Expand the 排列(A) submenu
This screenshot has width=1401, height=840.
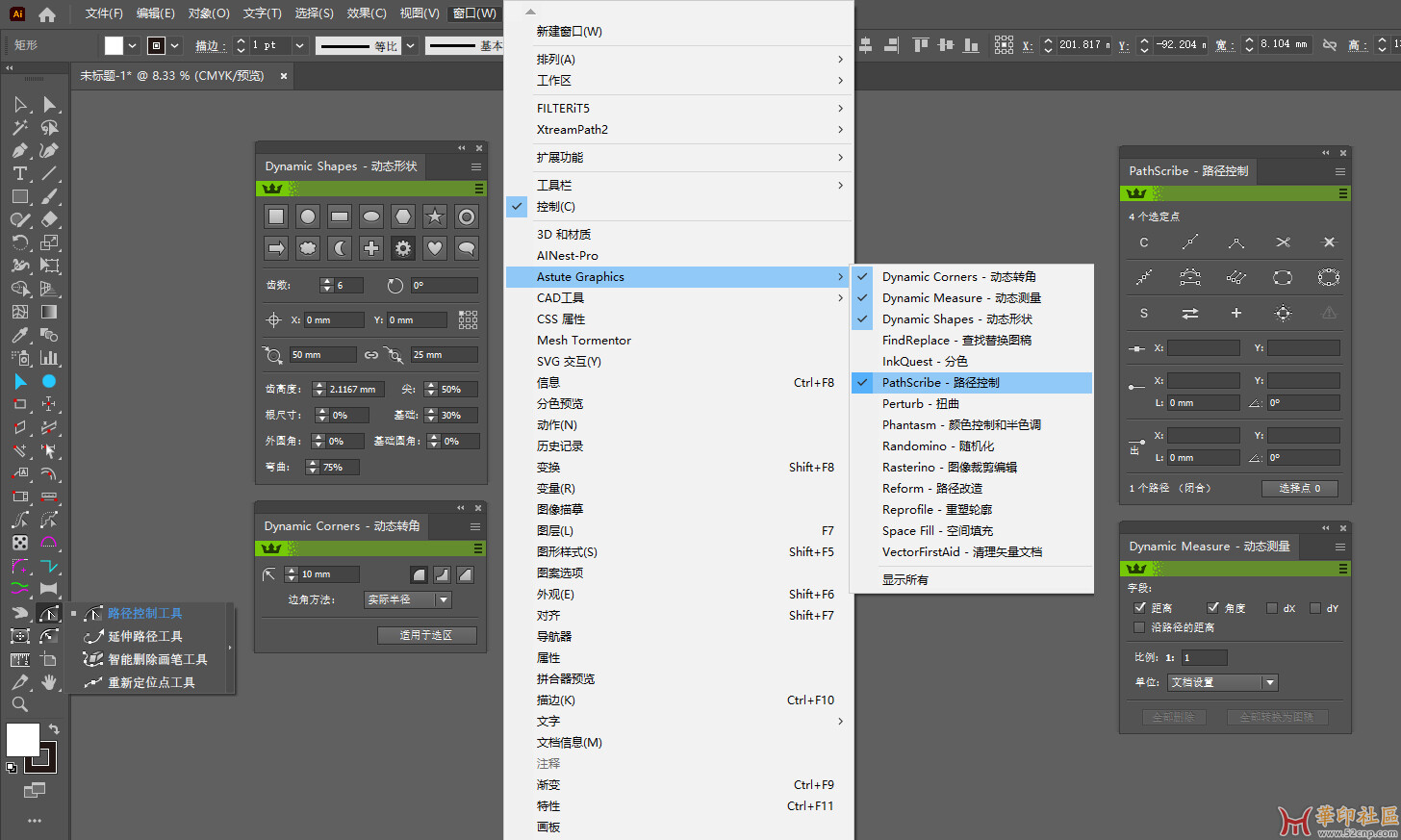pos(678,59)
